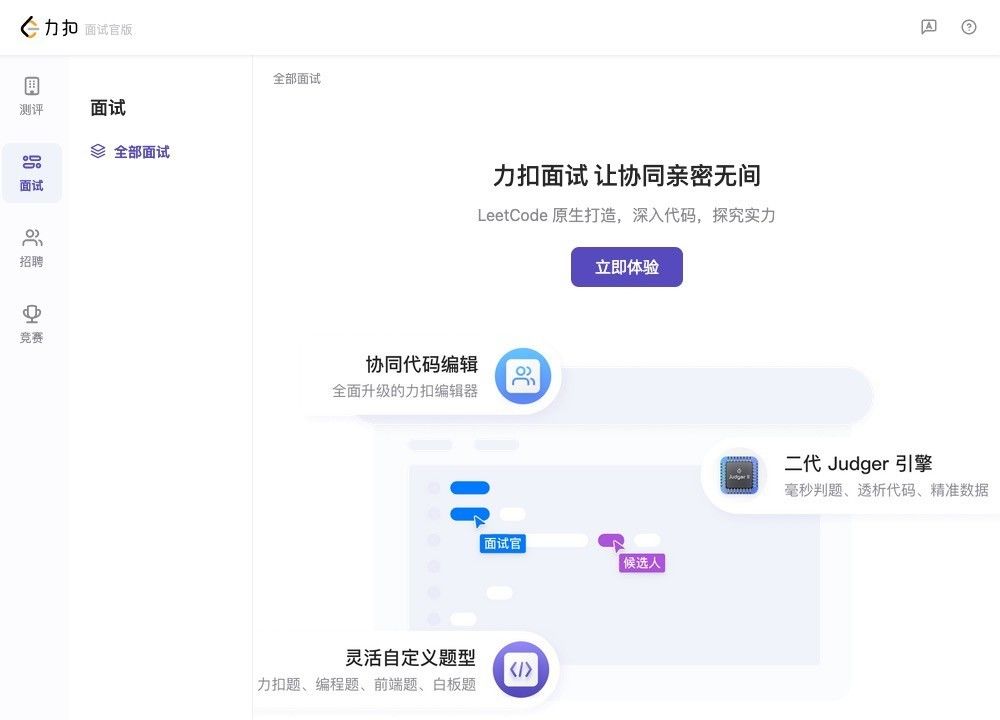The image size is (1000, 720).
Task: Click the 面试官 cursor label
Action: [x=502, y=543]
